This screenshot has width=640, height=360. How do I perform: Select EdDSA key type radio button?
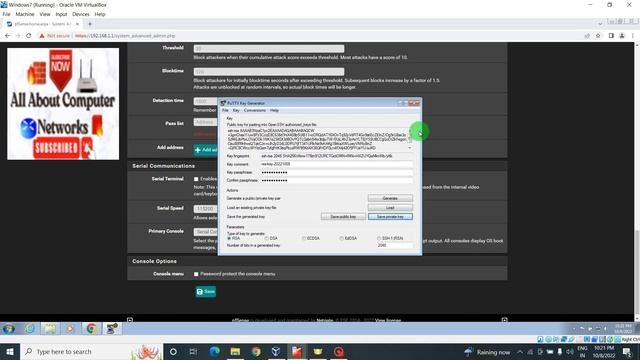(342, 238)
